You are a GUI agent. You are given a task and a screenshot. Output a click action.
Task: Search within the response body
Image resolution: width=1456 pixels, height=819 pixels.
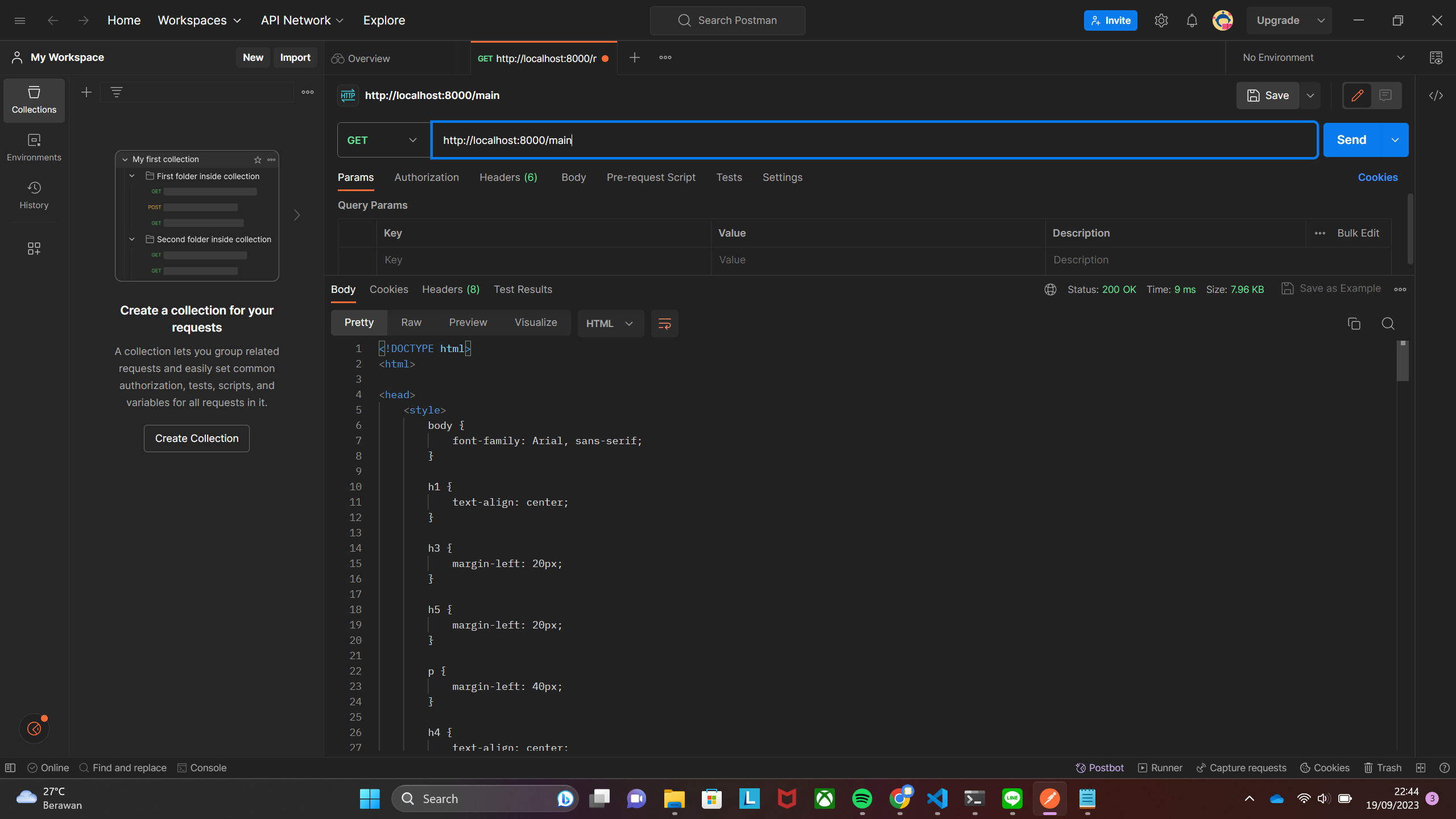1387,323
